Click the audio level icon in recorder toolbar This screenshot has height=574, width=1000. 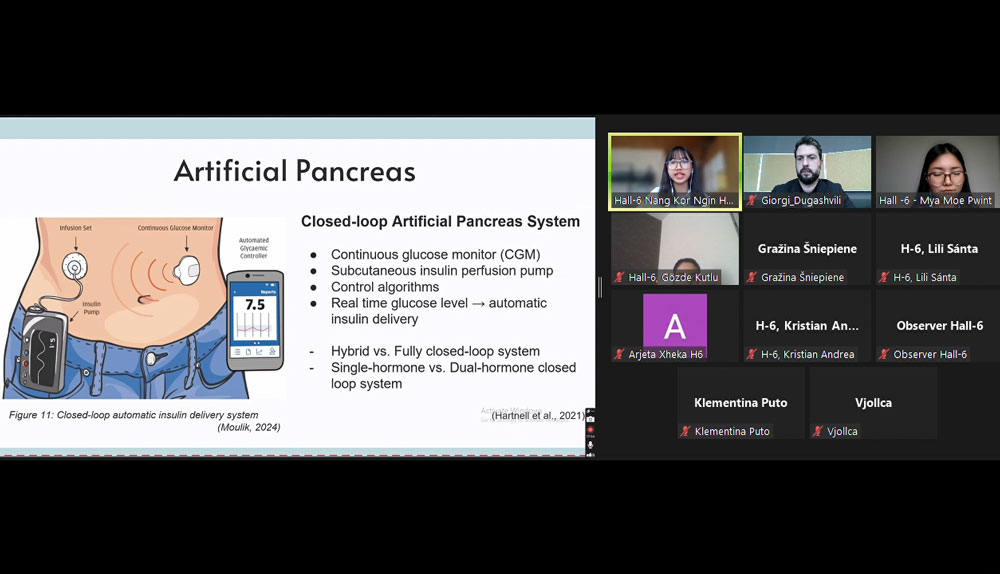point(591,455)
